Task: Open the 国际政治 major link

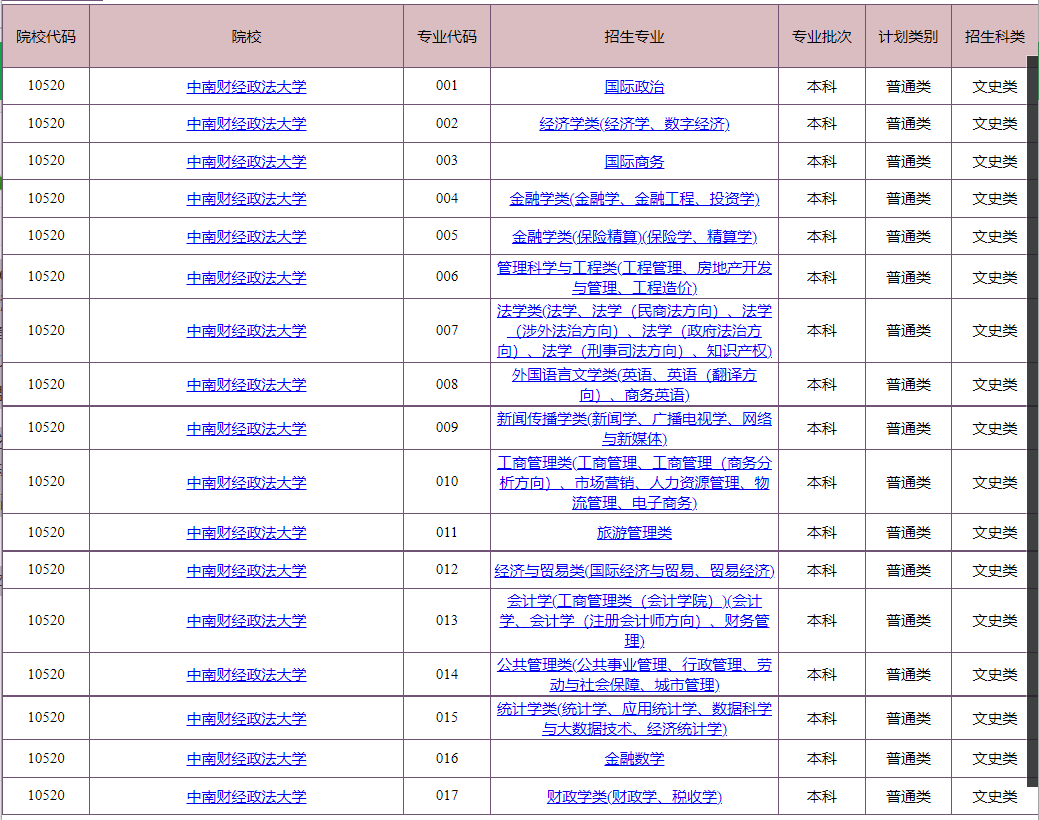Action: [x=634, y=87]
